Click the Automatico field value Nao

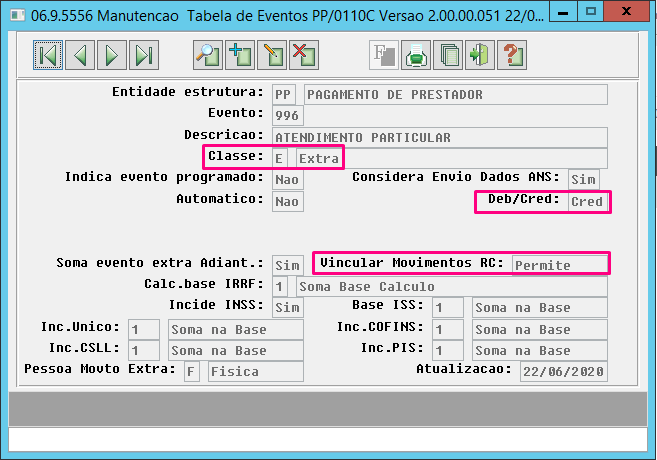pyautogui.click(x=288, y=202)
